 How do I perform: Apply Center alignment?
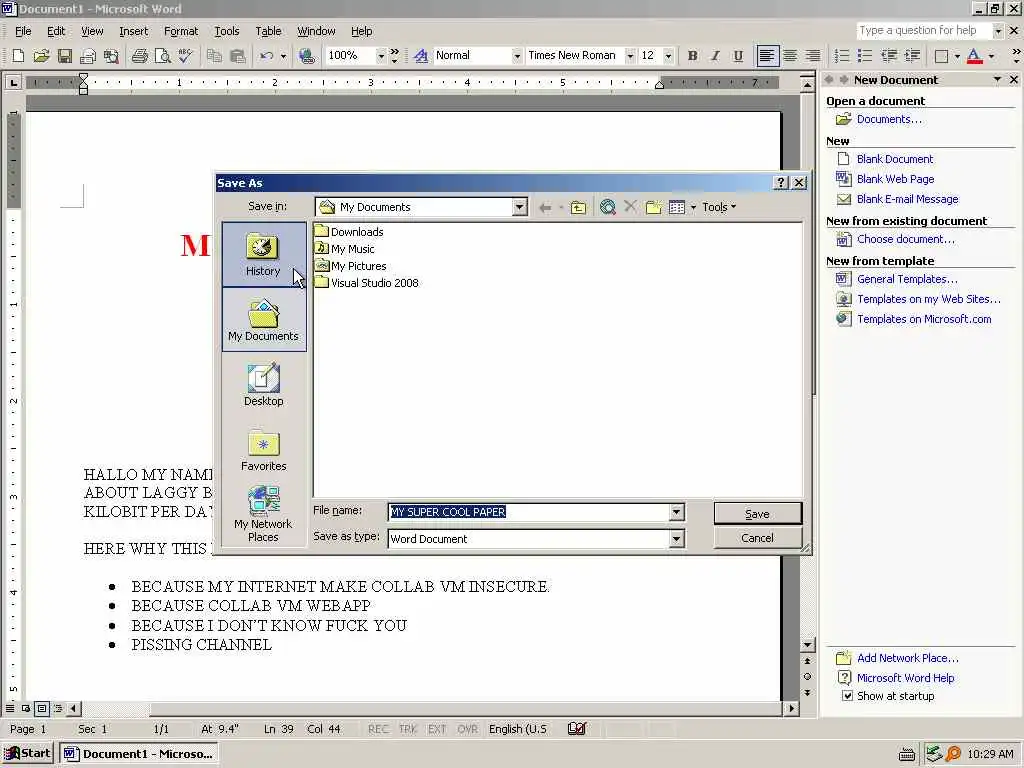pos(790,56)
